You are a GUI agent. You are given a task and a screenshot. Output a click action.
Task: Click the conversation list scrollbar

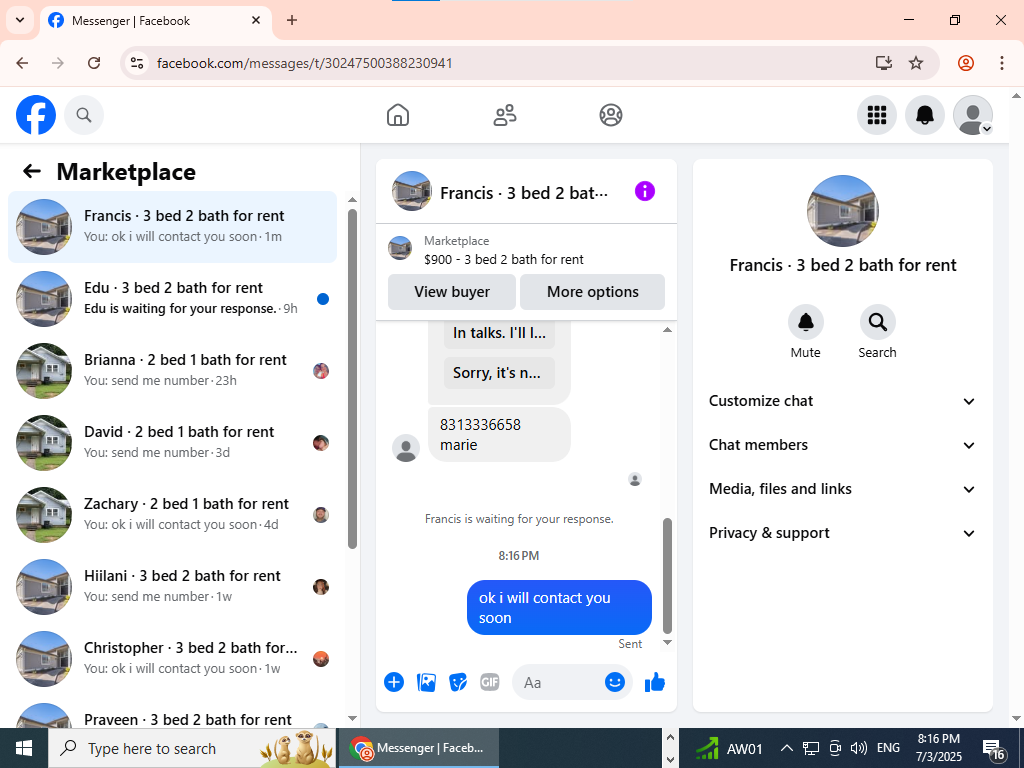353,379
